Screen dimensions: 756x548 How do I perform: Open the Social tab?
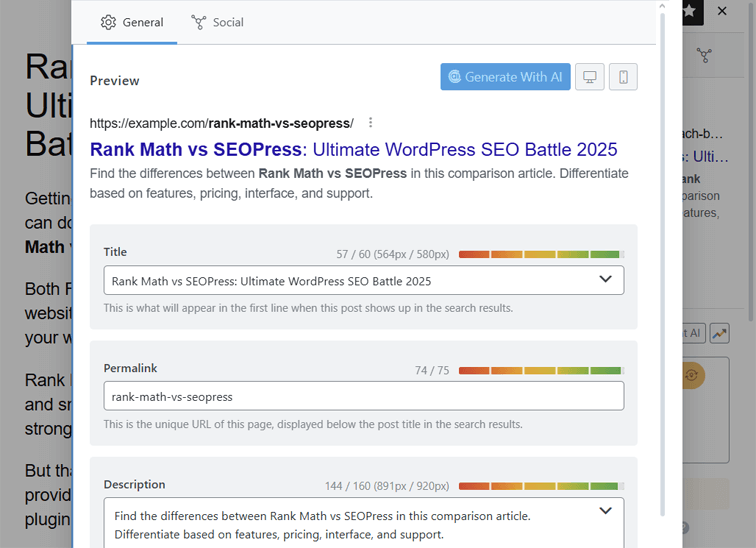coord(217,22)
